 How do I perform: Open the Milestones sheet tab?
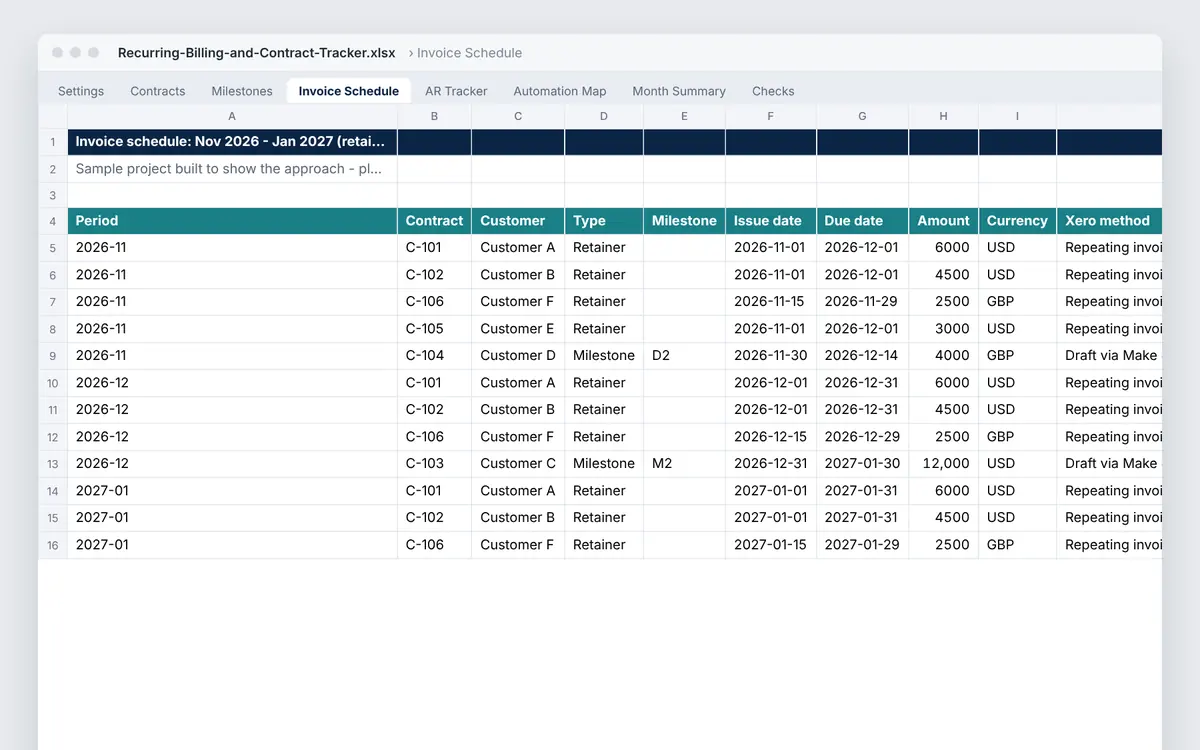coord(242,91)
